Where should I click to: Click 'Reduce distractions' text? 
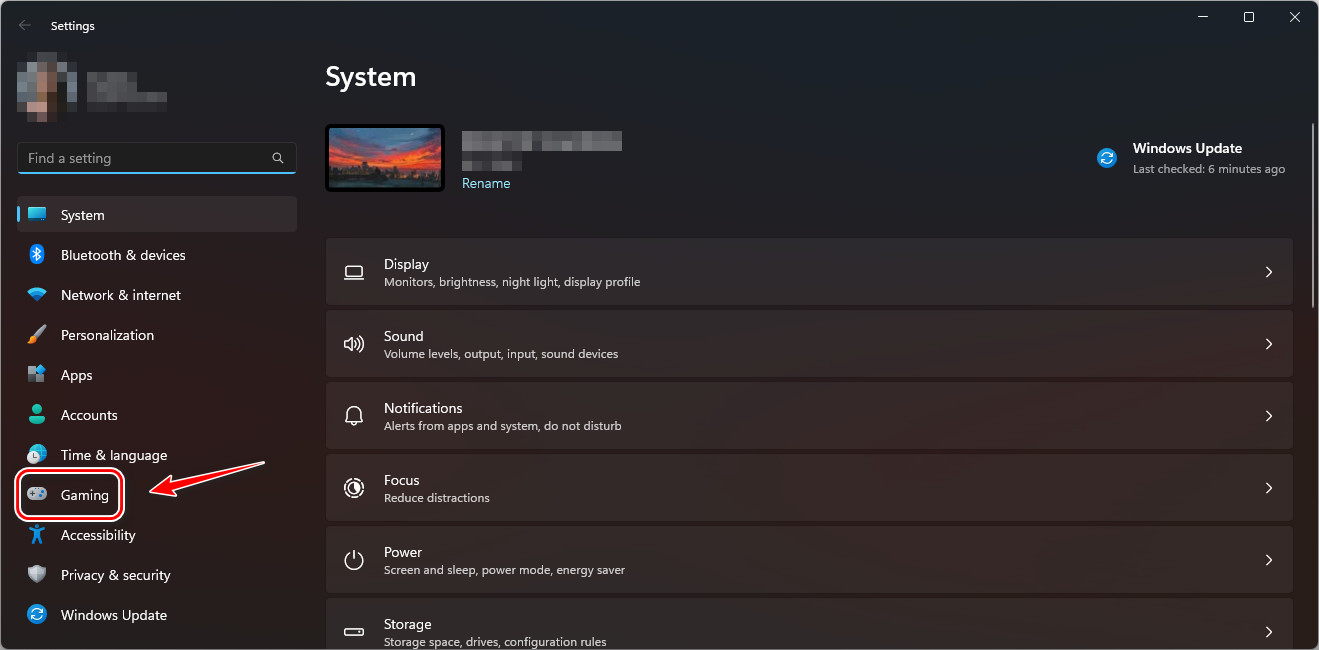click(437, 498)
